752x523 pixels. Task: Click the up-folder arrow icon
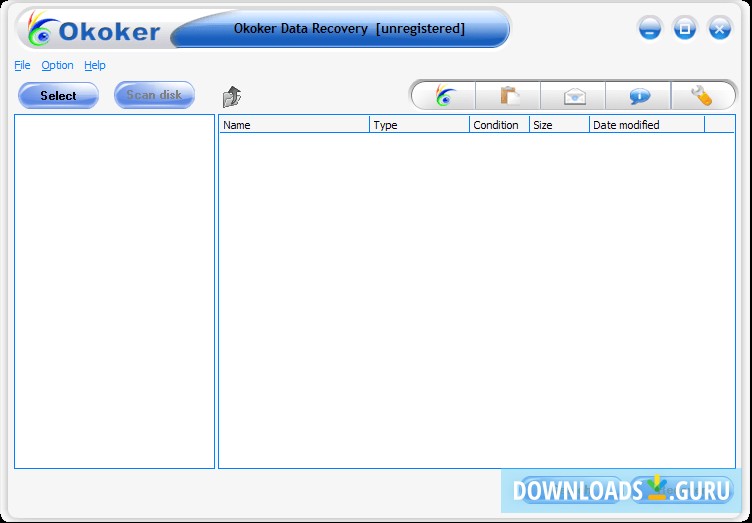click(232, 97)
